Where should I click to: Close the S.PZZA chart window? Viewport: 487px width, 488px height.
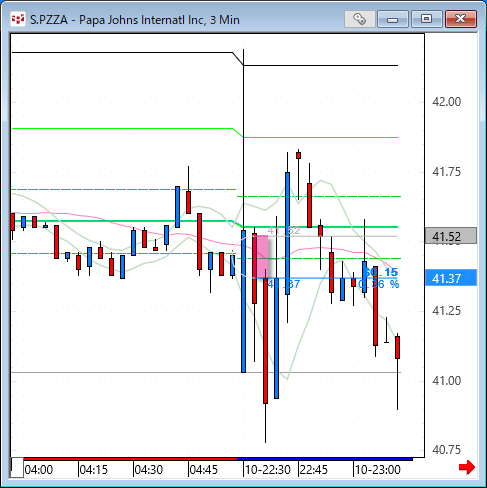pos(461,19)
